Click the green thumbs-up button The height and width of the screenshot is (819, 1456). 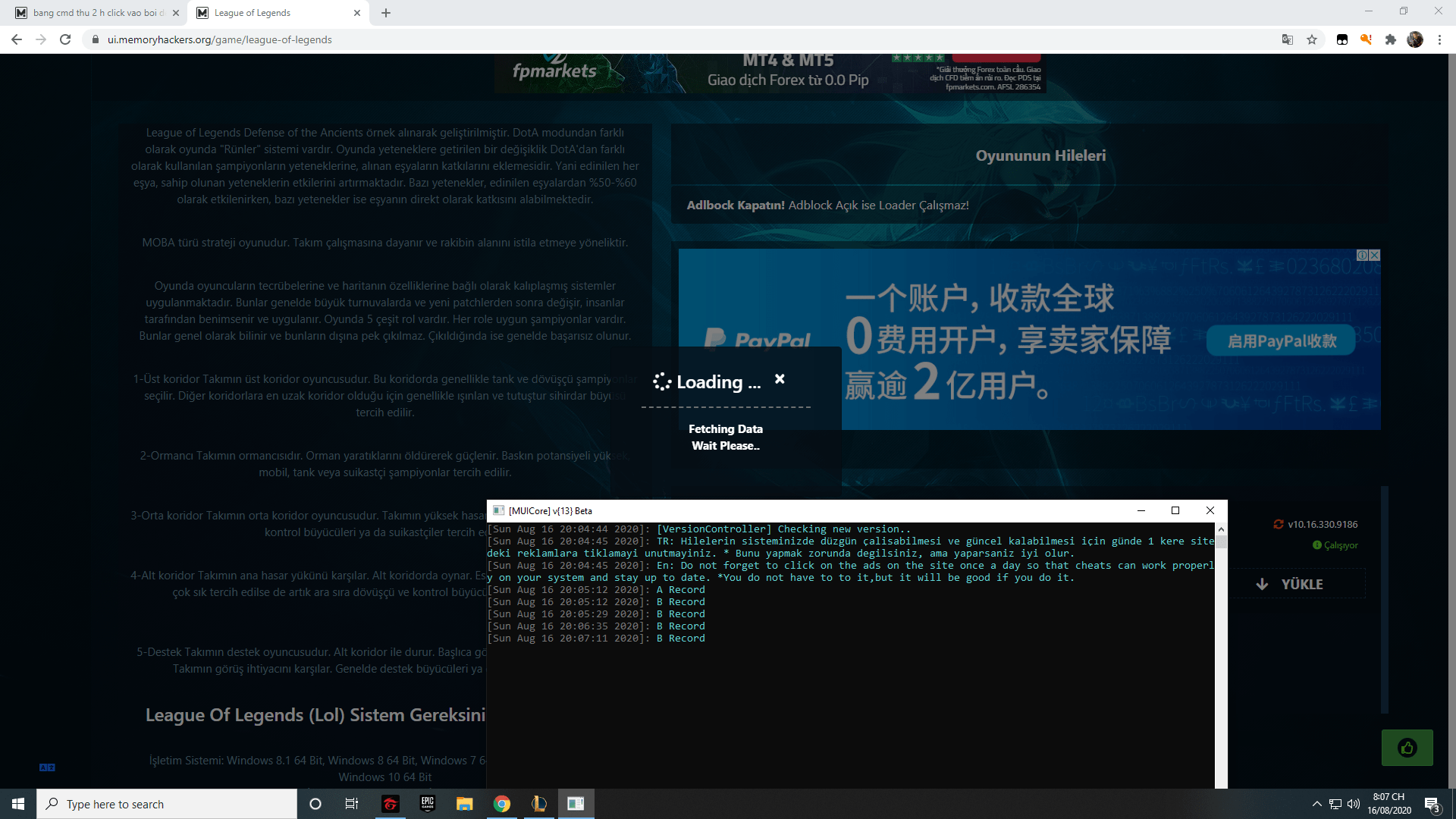[x=1407, y=748]
